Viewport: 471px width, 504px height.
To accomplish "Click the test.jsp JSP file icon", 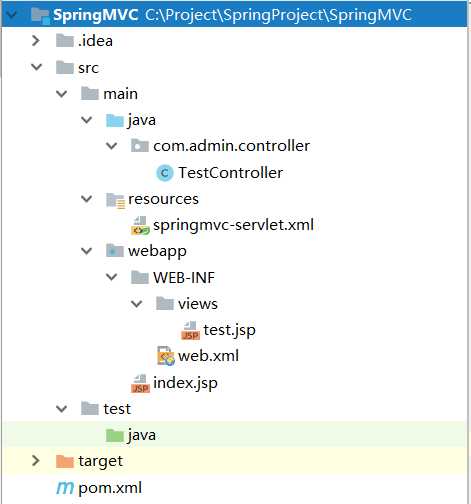I will coord(190,330).
